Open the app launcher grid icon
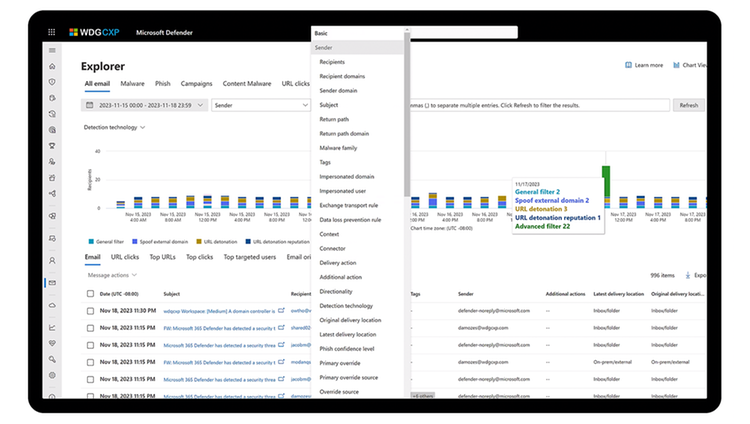 click(52, 32)
